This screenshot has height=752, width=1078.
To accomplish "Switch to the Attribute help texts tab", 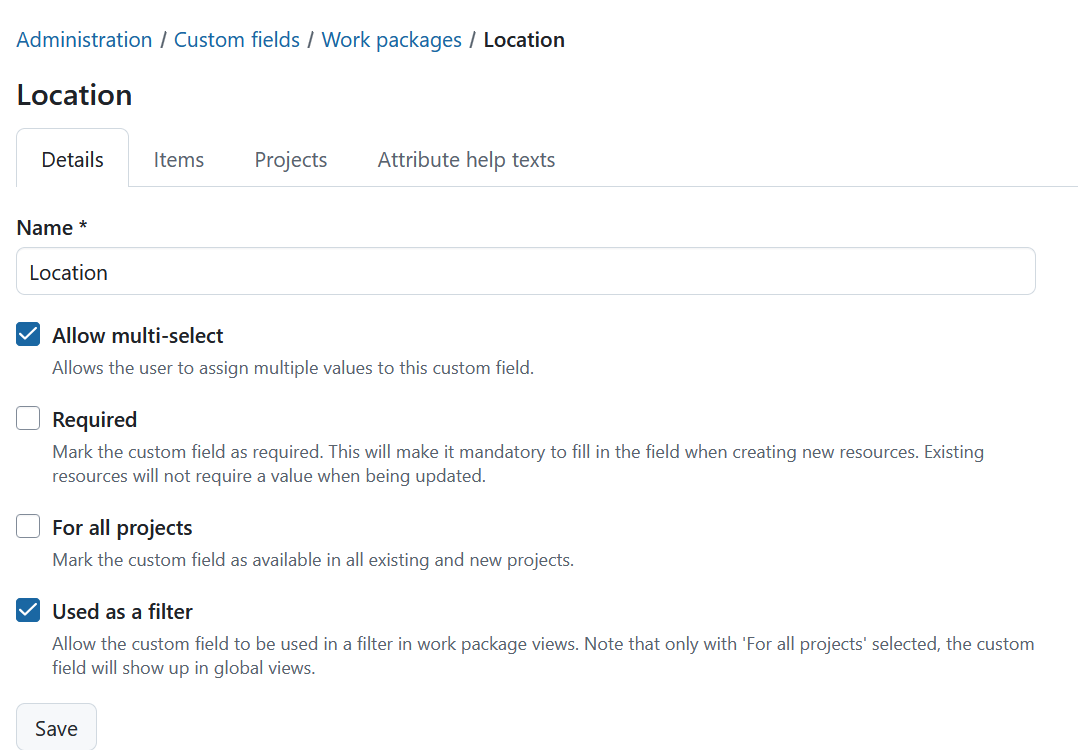I will tap(465, 159).
